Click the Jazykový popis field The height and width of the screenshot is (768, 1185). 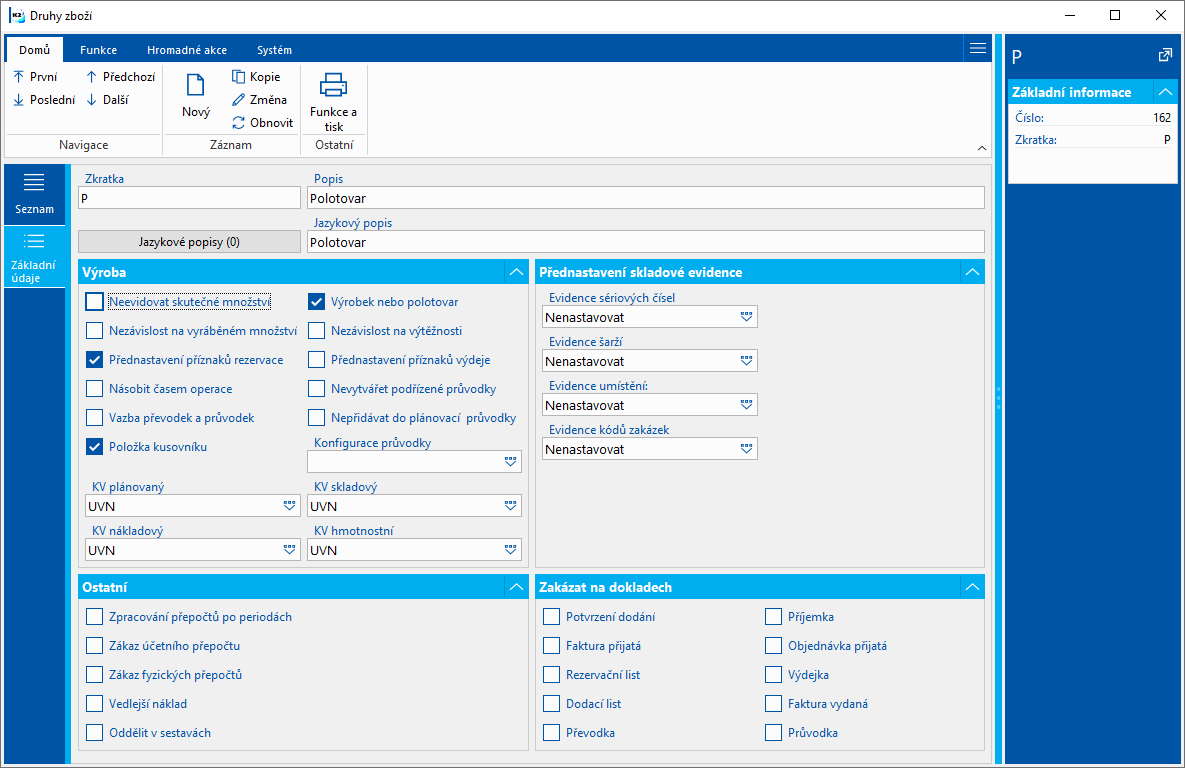(645, 242)
